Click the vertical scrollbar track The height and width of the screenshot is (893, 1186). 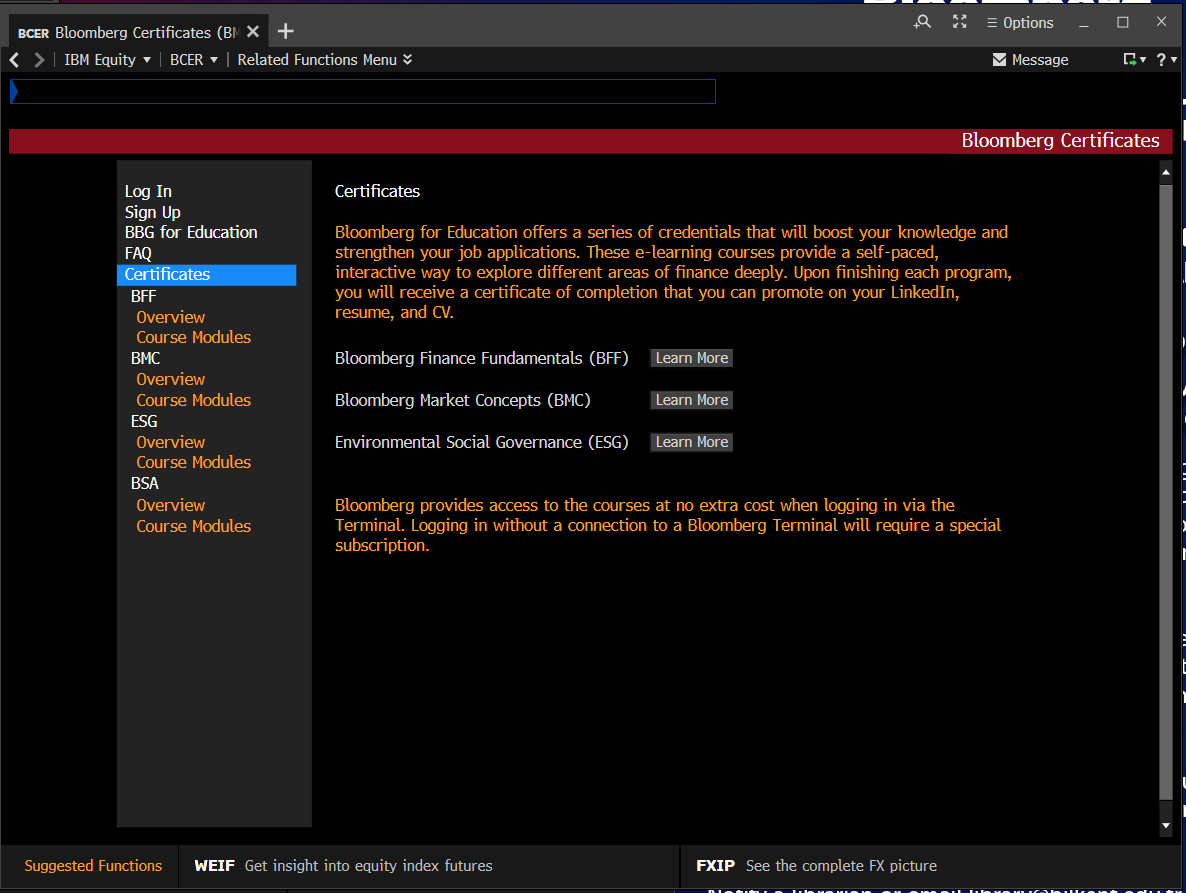click(1166, 491)
